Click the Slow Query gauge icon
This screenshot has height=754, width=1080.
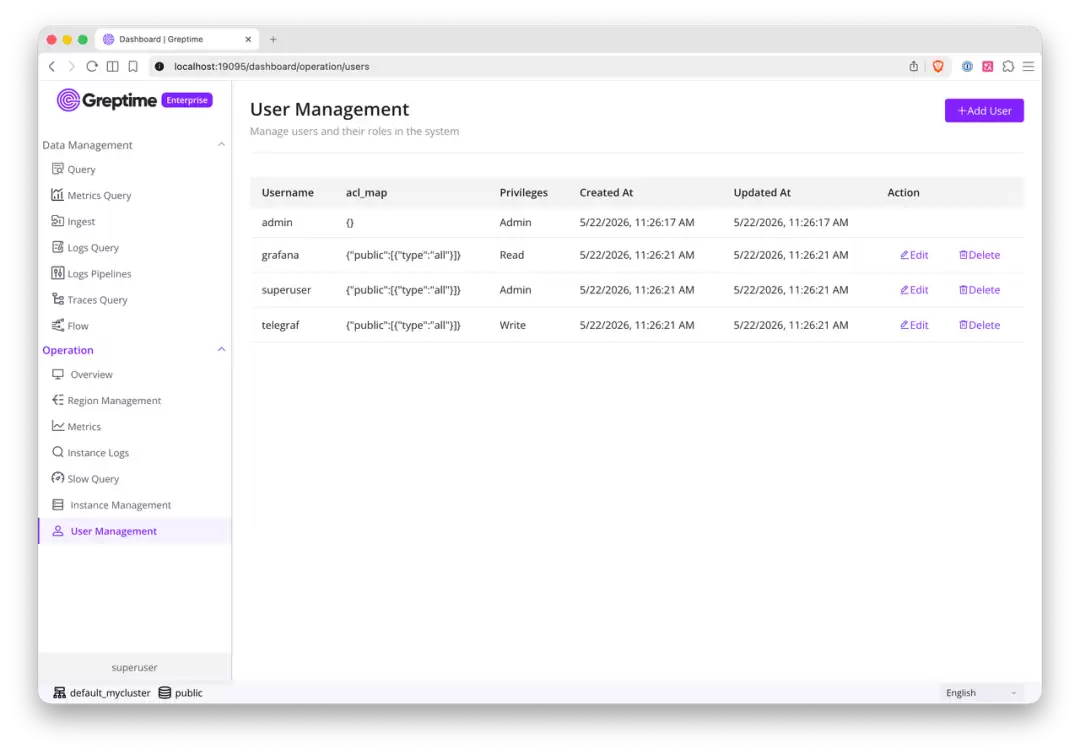click(58, 478)
